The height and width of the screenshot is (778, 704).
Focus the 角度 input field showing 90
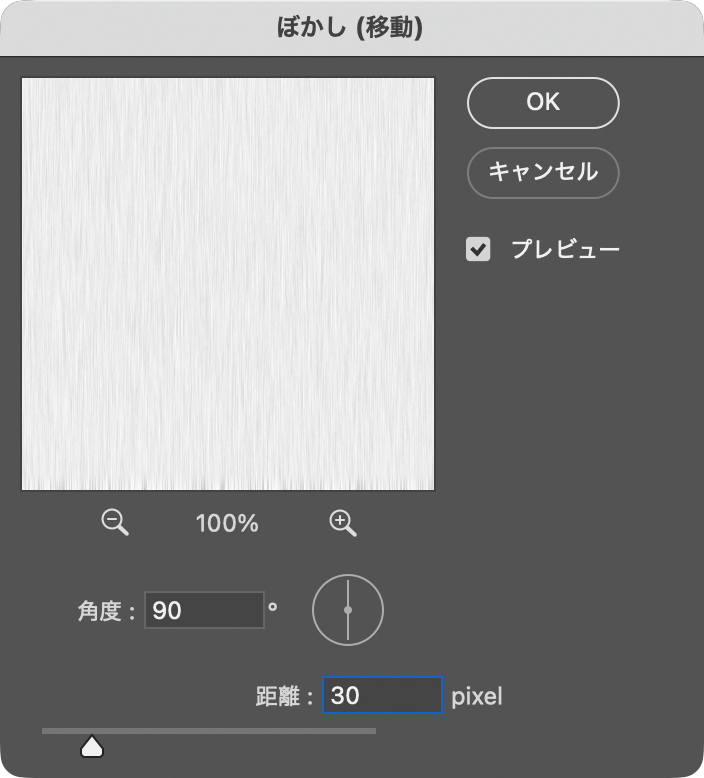204,610
